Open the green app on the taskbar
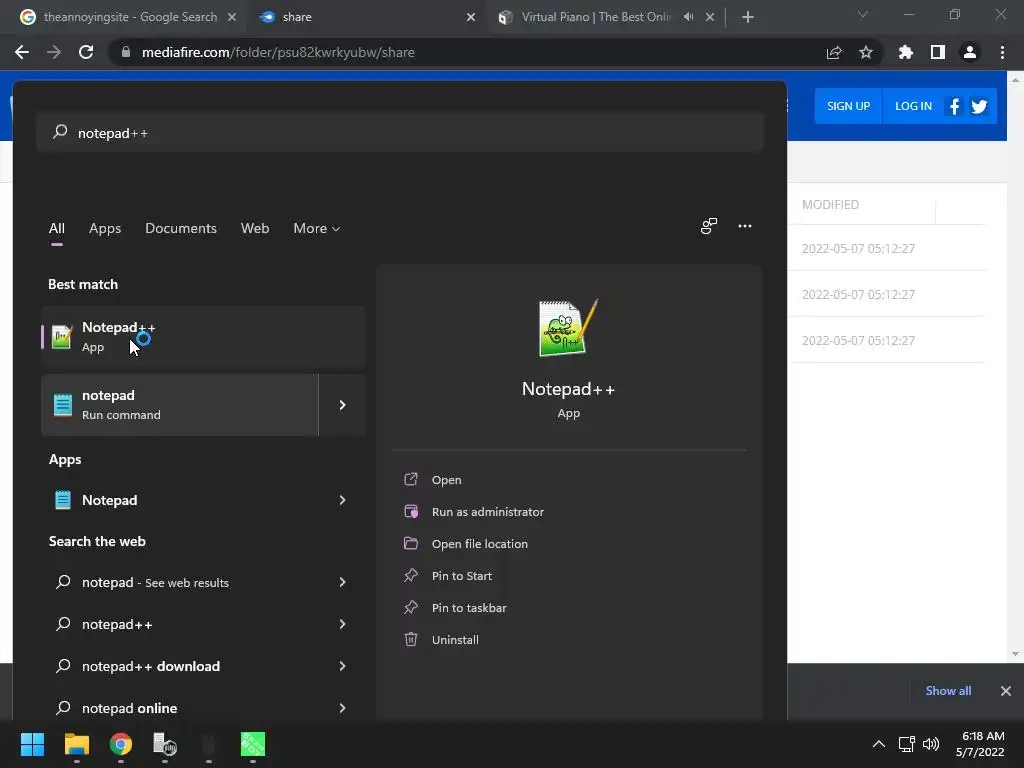 [x=253, y=744]
